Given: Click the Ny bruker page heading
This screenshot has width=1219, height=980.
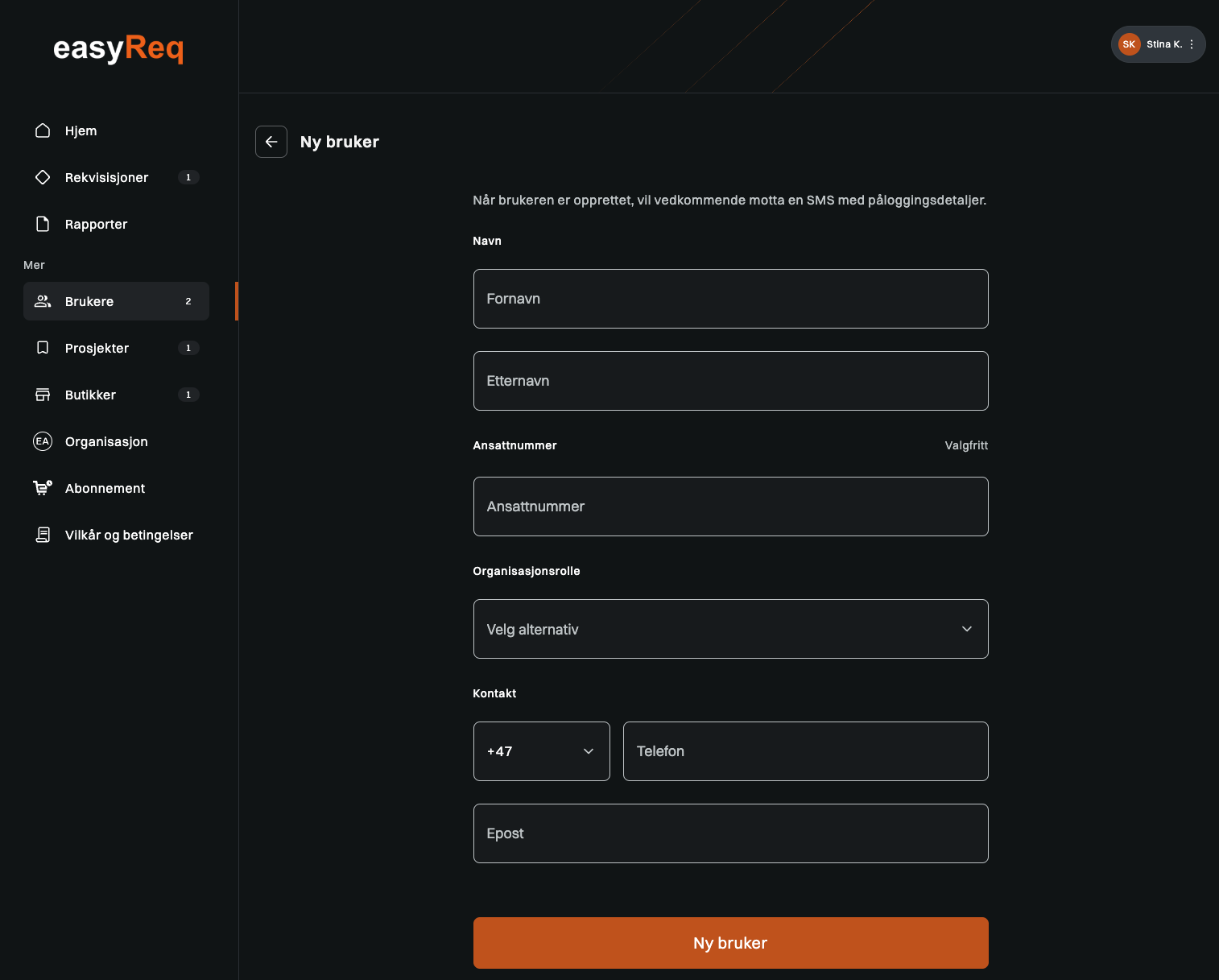Looking at the screenshot, I should coord(340,142).
